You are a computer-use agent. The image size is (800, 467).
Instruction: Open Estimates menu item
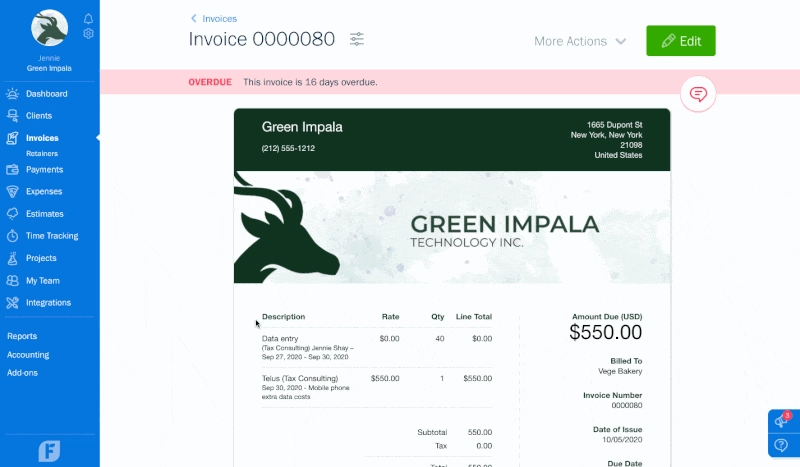45,214
